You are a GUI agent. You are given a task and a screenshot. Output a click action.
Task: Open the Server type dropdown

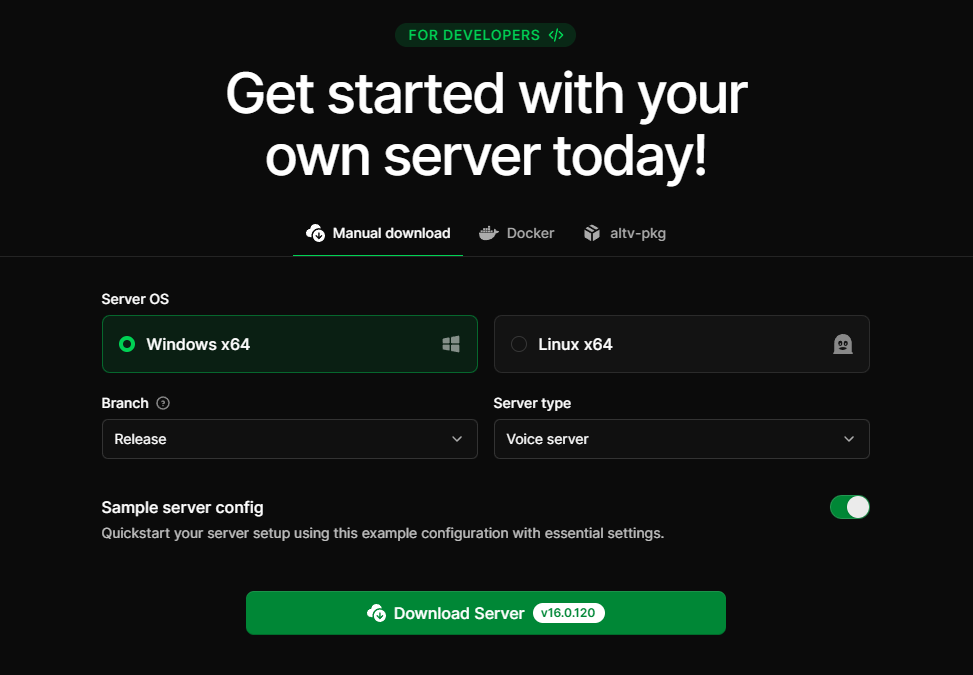pyautogui.click(x=681, y=439)
